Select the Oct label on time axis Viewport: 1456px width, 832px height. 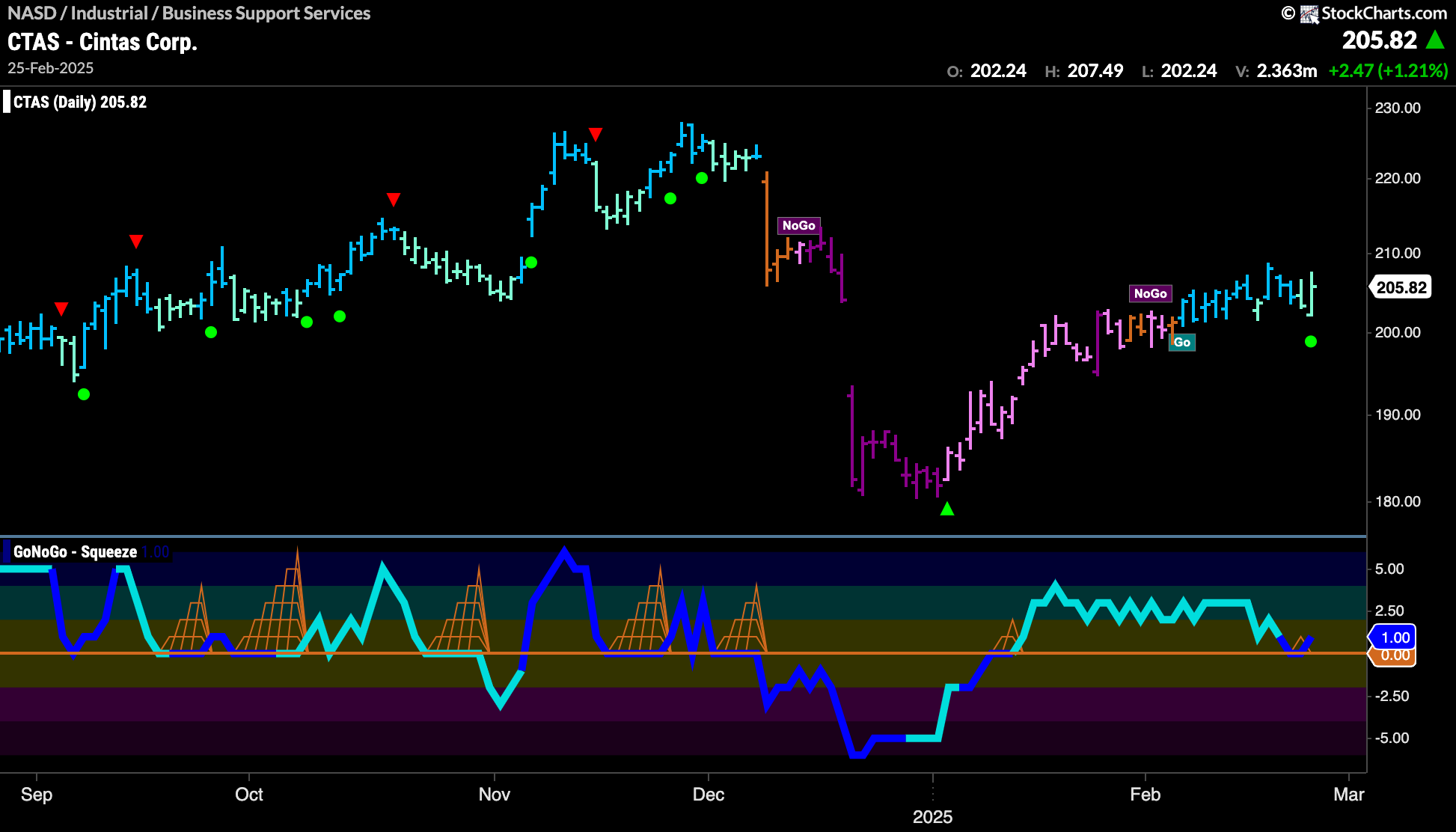(x=249, y=795)
